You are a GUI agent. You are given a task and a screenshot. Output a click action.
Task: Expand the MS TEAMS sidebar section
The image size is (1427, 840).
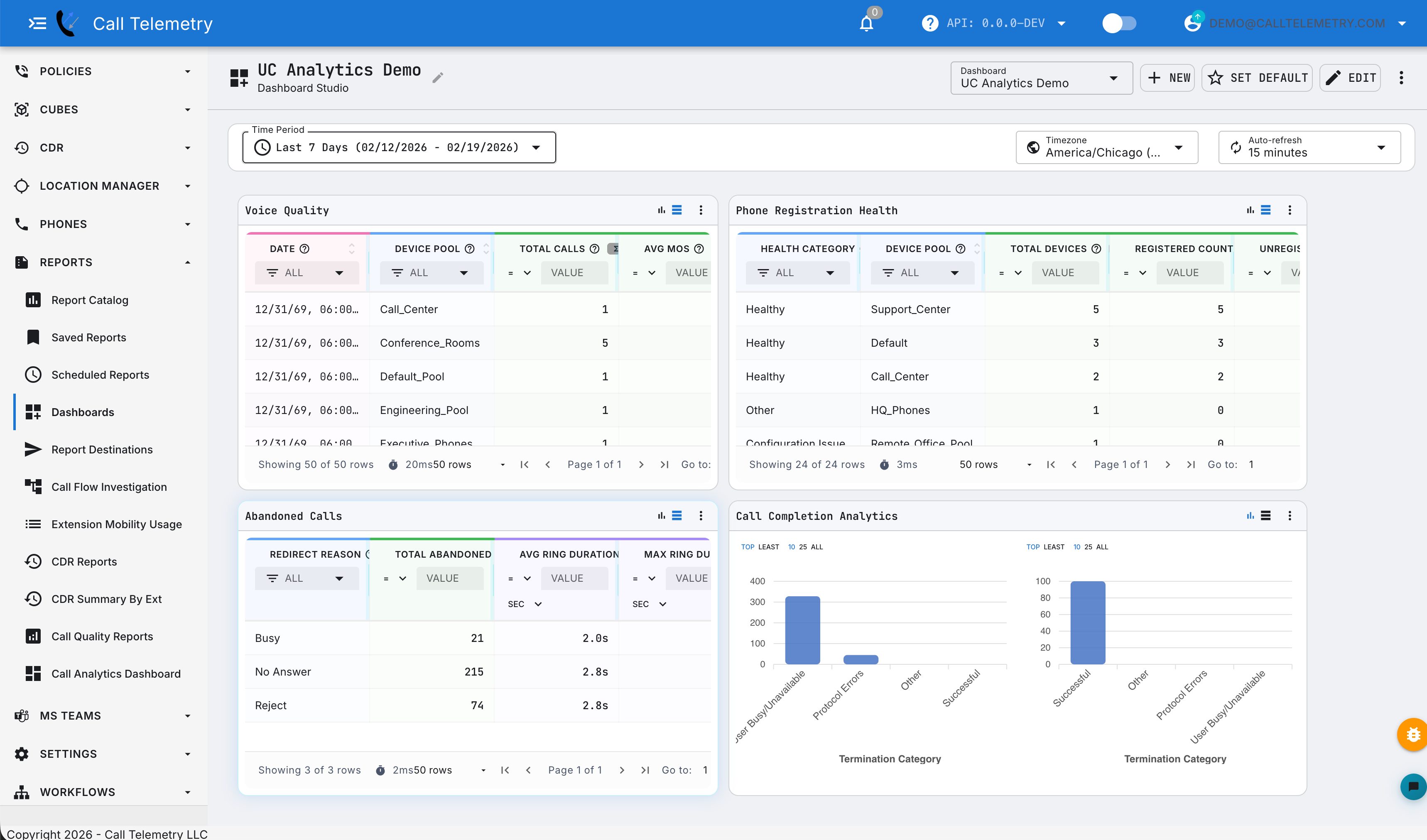click(104, 715)
